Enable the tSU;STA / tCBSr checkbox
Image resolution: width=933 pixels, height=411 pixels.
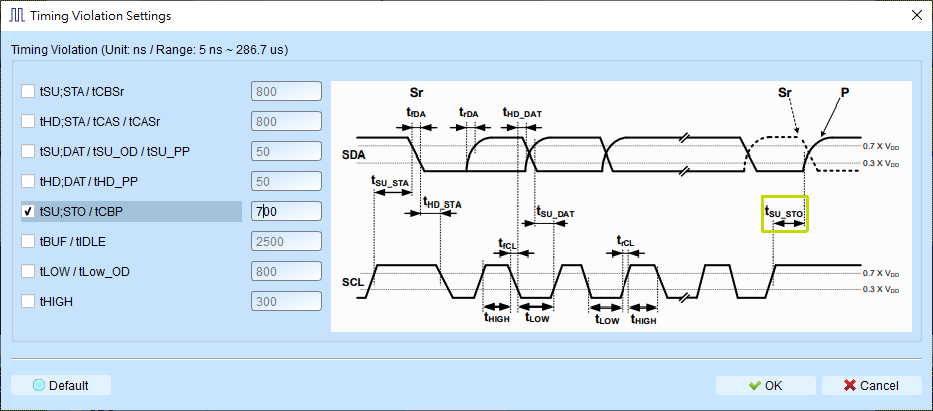[x=28, y=92]
